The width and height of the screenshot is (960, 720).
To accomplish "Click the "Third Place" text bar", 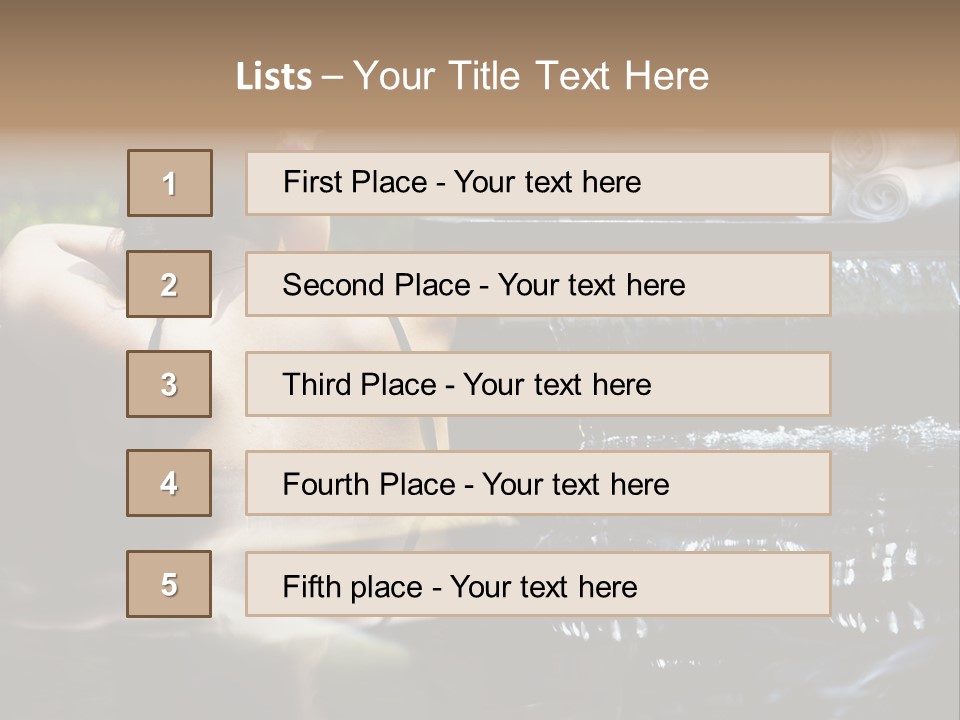I will (x=538, y=384).
